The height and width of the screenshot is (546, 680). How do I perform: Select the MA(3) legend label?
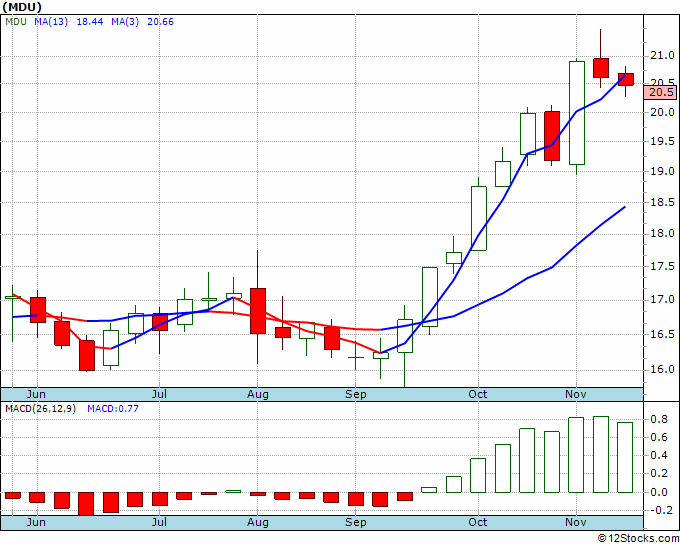click(x=125, y=22)
